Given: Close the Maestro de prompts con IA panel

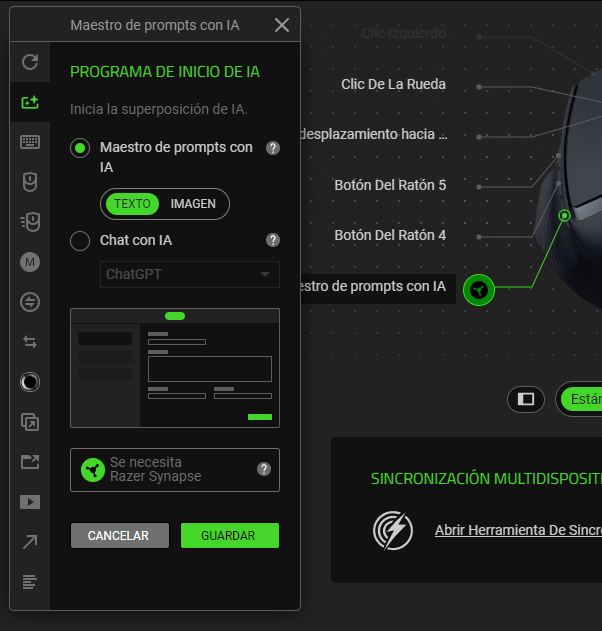Looking at the screenshot, I should click(x=282, y=25).
